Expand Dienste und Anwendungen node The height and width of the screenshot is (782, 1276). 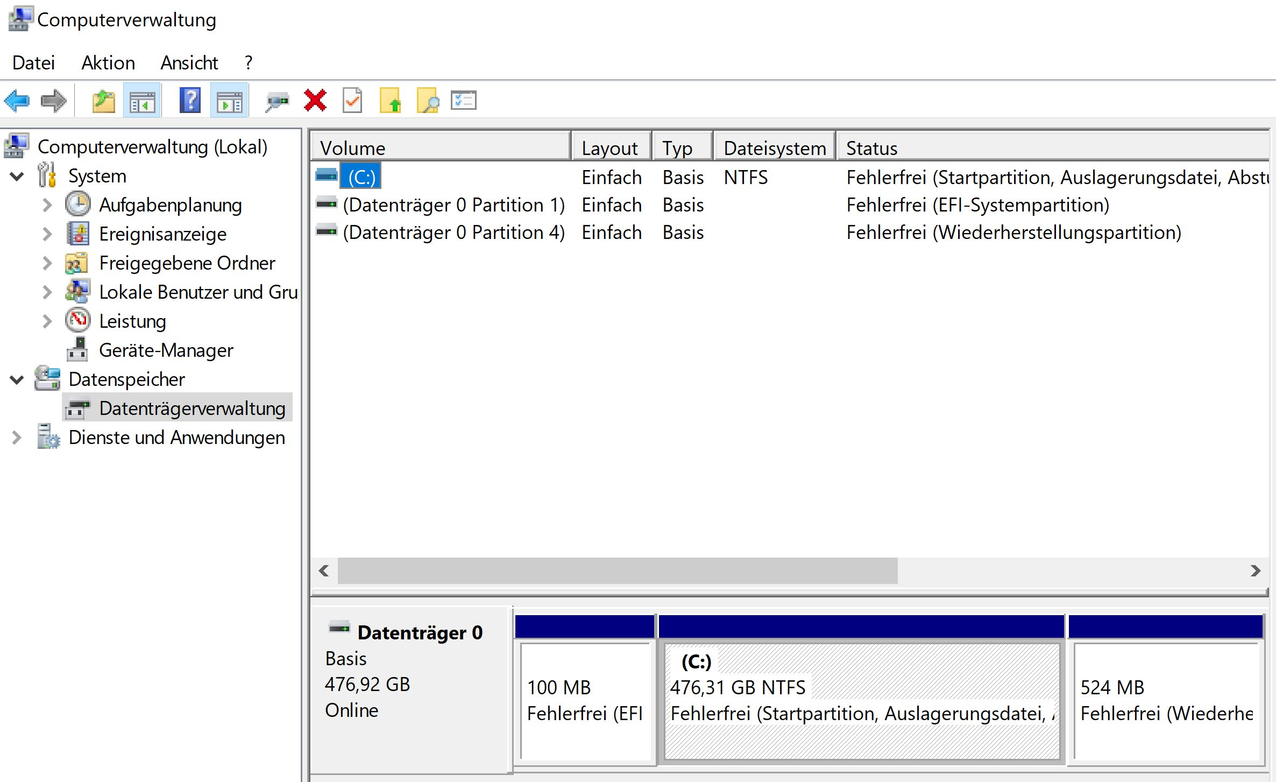[17, 438]
